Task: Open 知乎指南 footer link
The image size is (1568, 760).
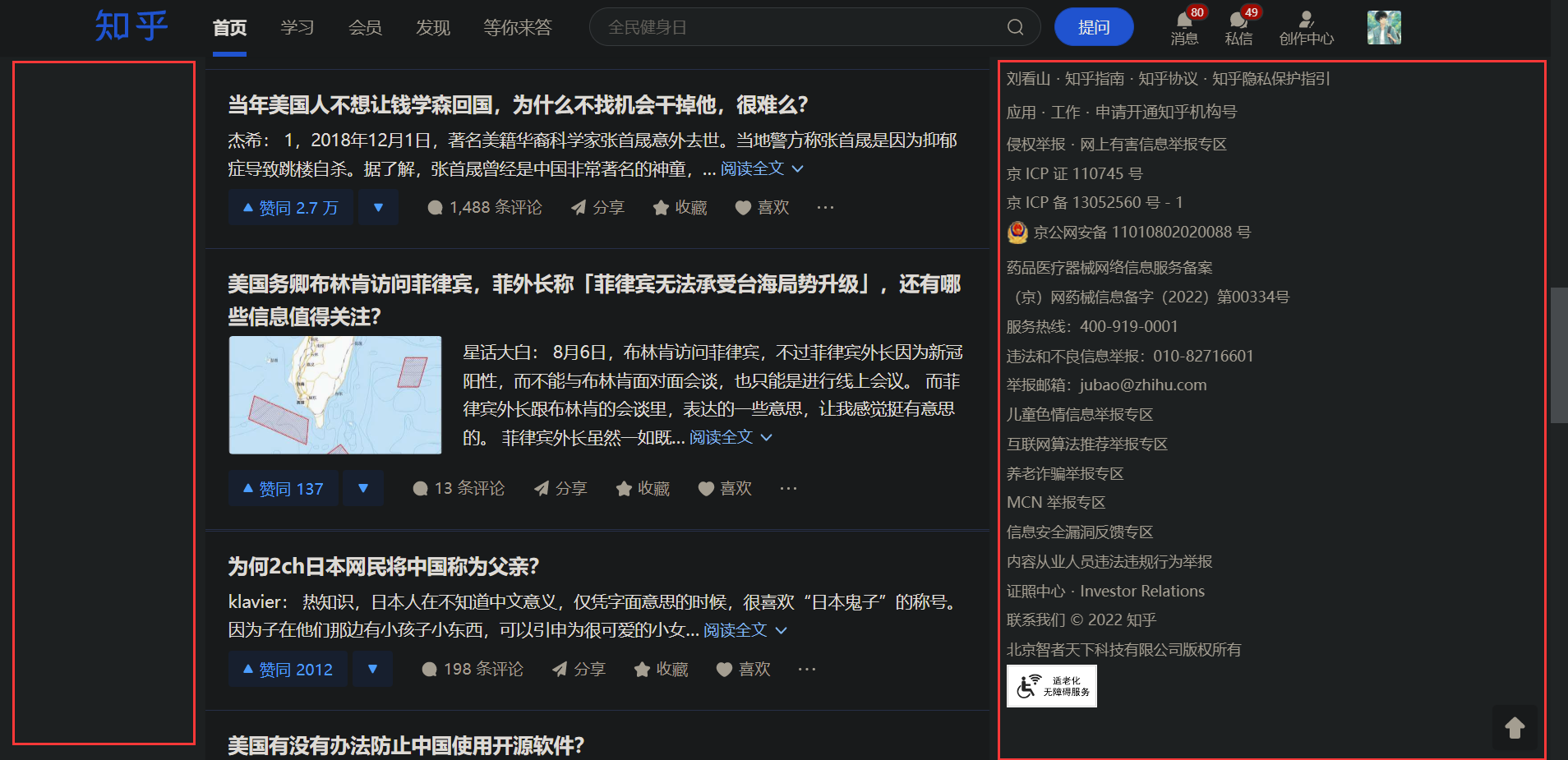Action: (1094, 79)
